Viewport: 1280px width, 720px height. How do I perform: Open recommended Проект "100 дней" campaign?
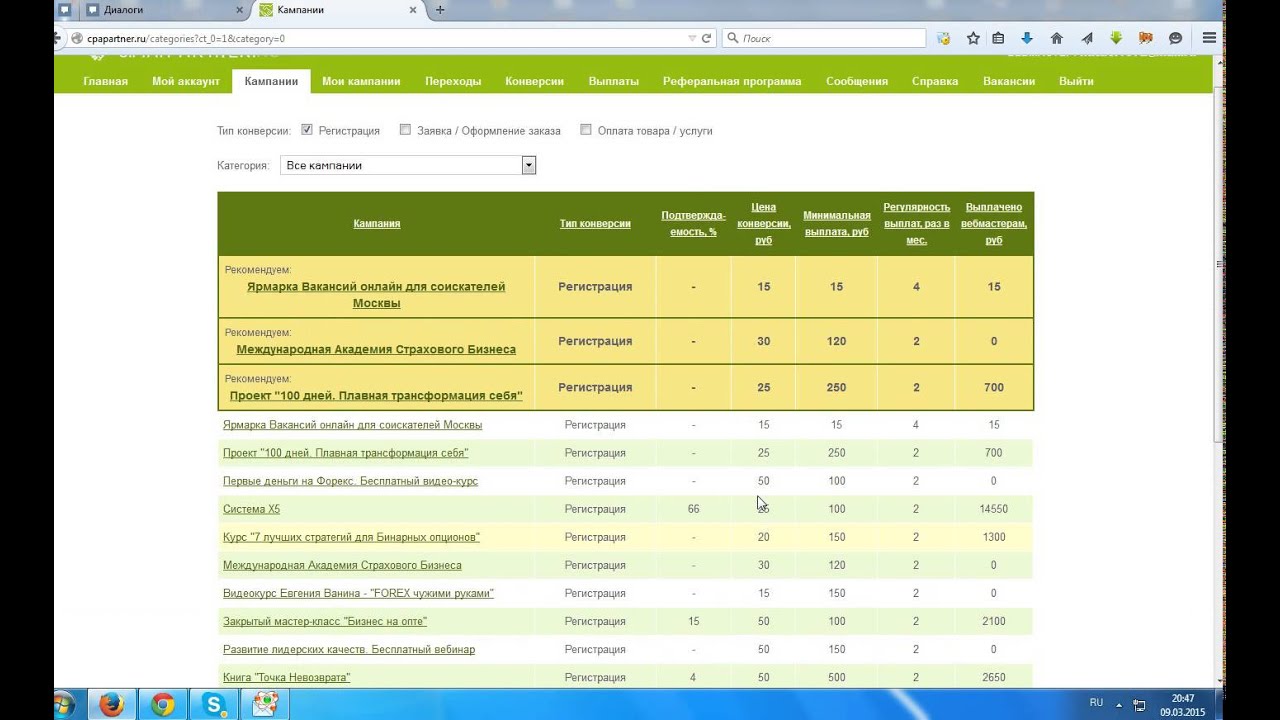376,396
